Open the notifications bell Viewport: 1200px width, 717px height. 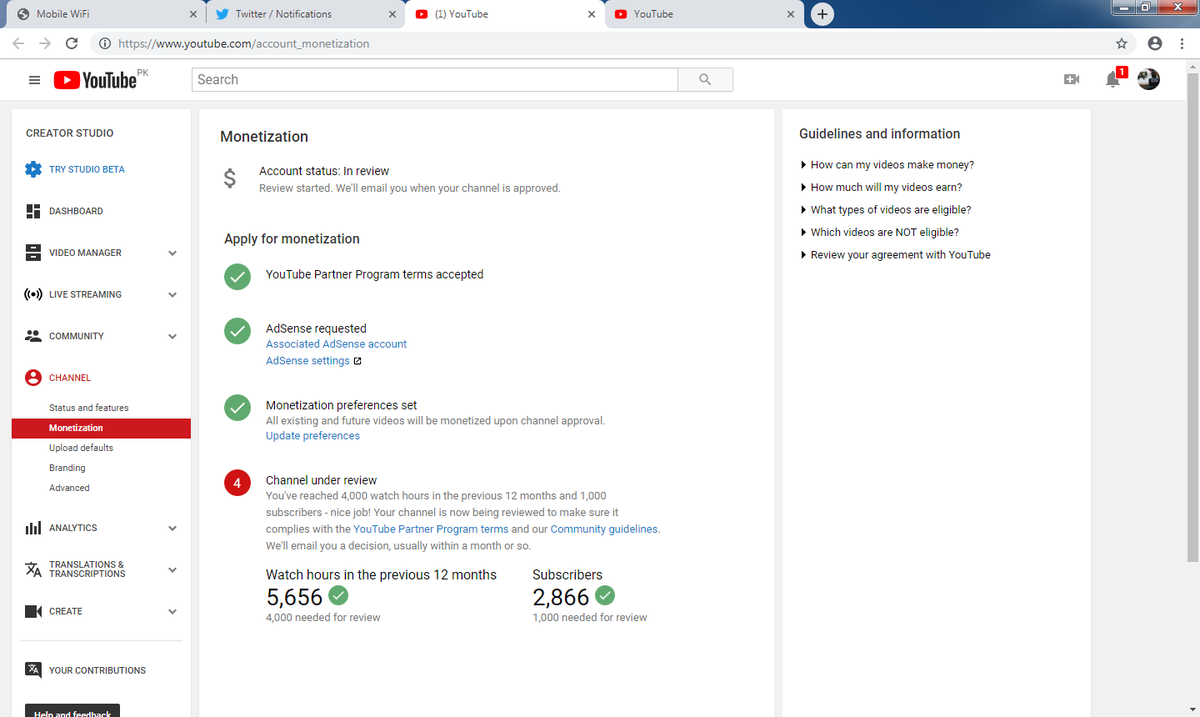tap(1113, 79)
